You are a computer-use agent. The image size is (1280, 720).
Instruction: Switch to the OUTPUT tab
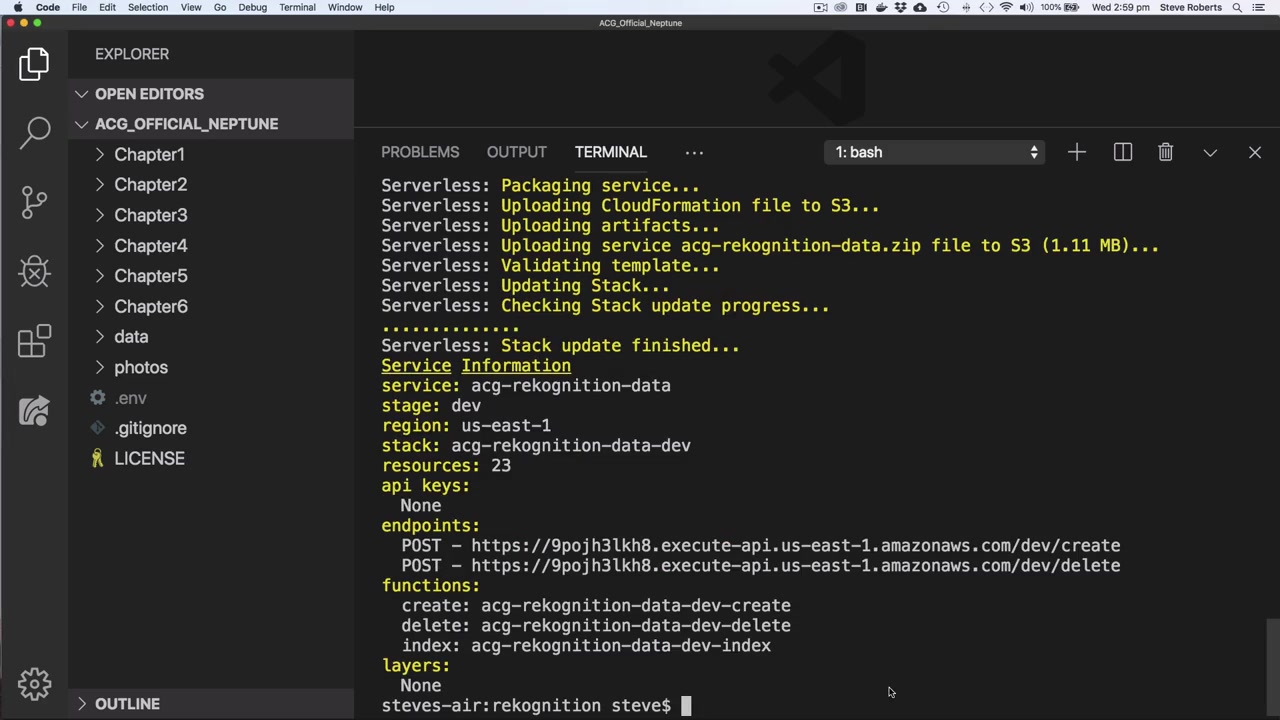point(516,152)
